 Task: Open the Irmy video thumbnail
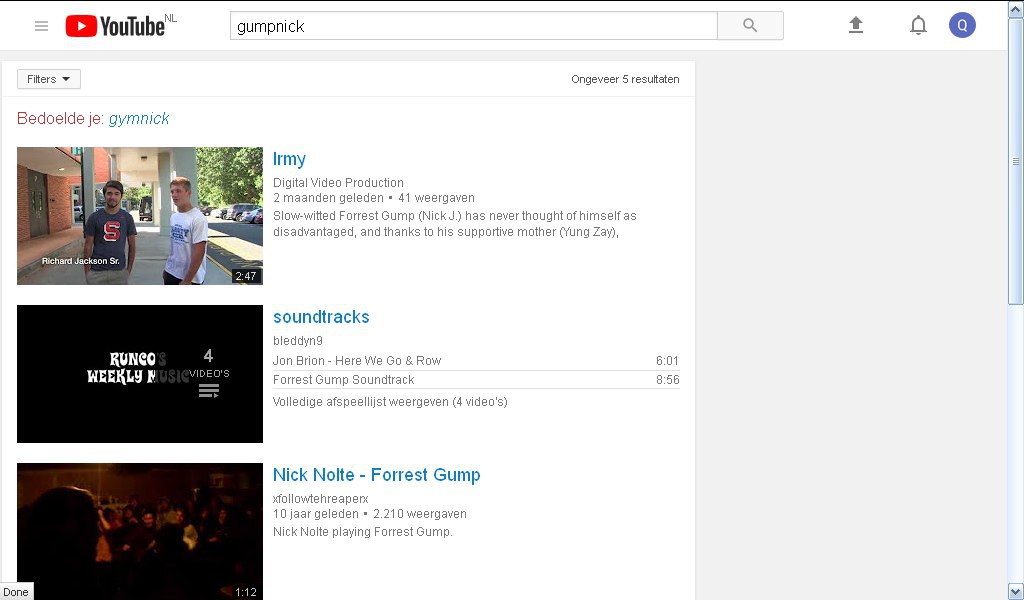[140, 215]
